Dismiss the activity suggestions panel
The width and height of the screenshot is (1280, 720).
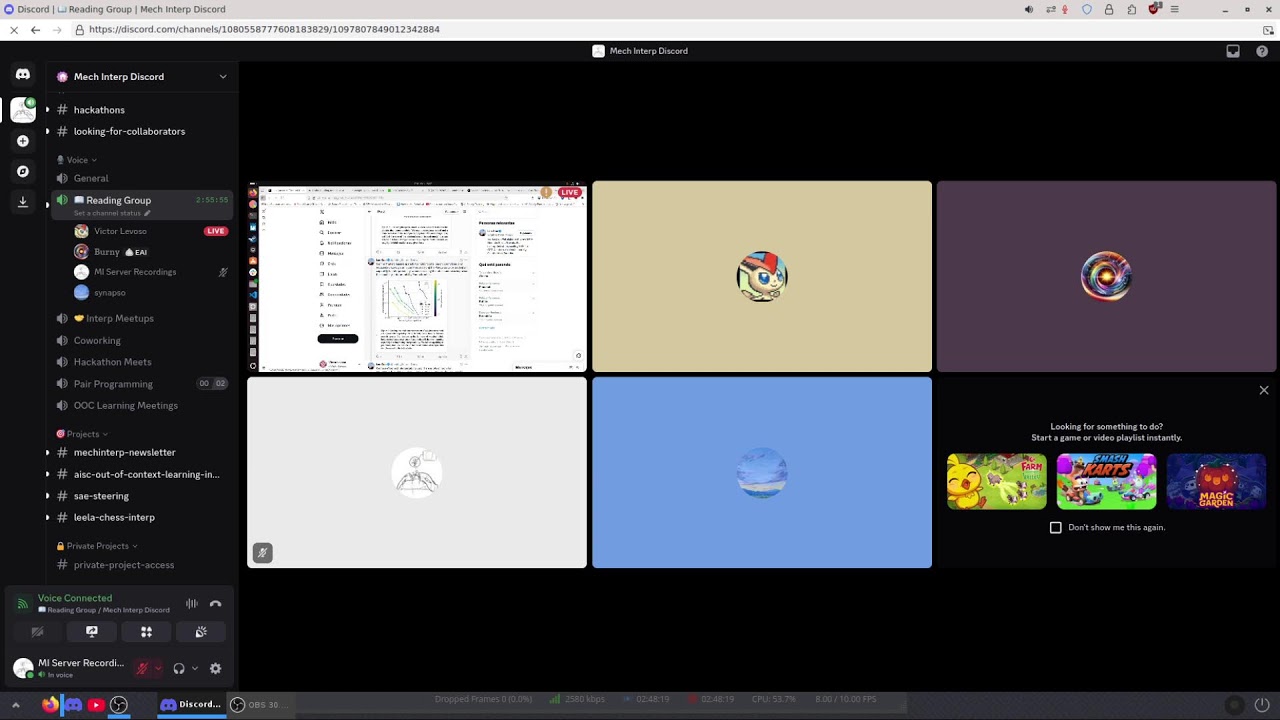(1264, 391)
